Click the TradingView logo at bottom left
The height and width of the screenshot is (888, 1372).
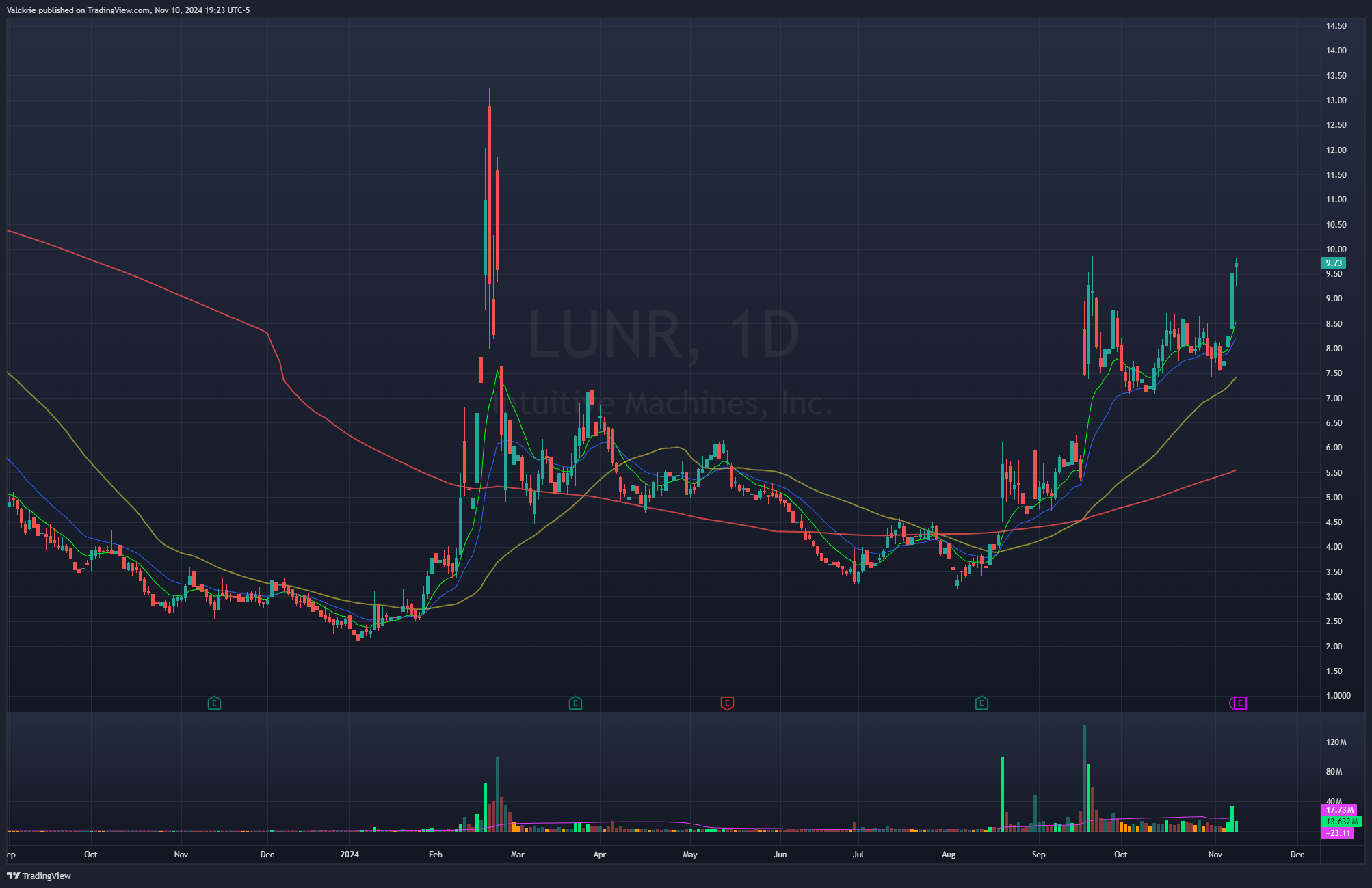pyautogui.click(x=39, y=876)
